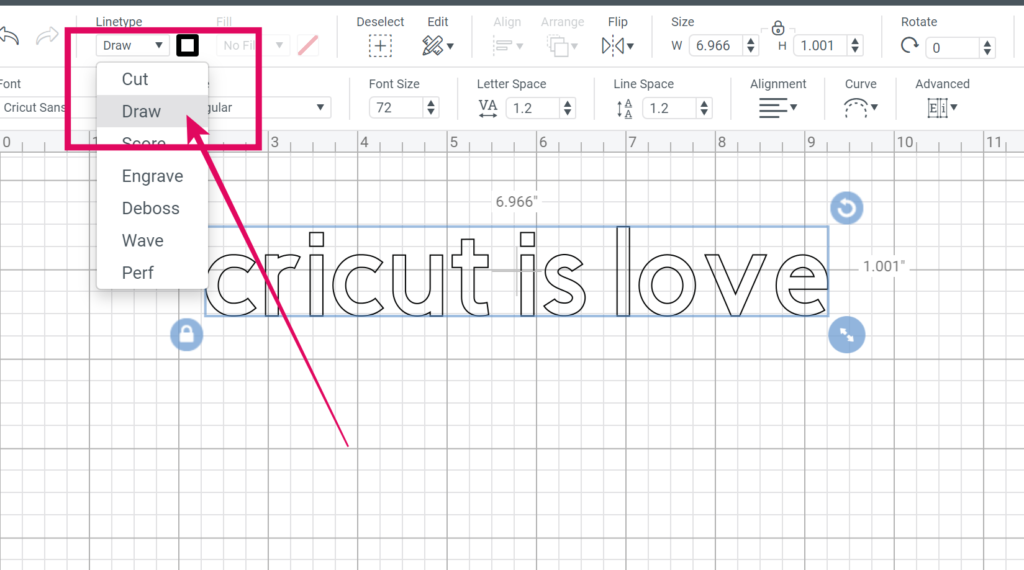This screenshot has height=570, width=1024.
Task: Click the Undo arrow icon
Action: 9,36
